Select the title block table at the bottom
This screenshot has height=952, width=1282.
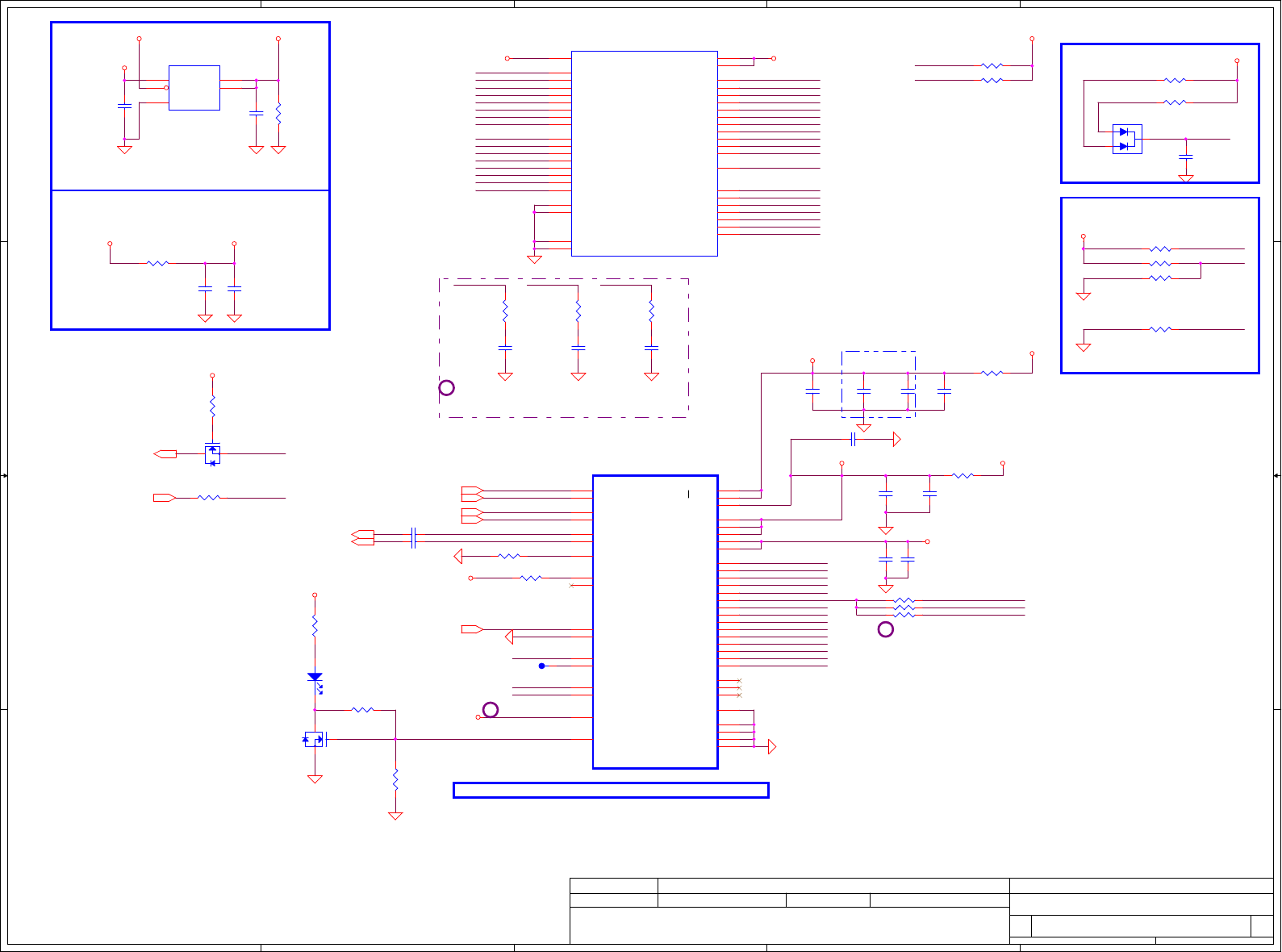coord(921,911)
